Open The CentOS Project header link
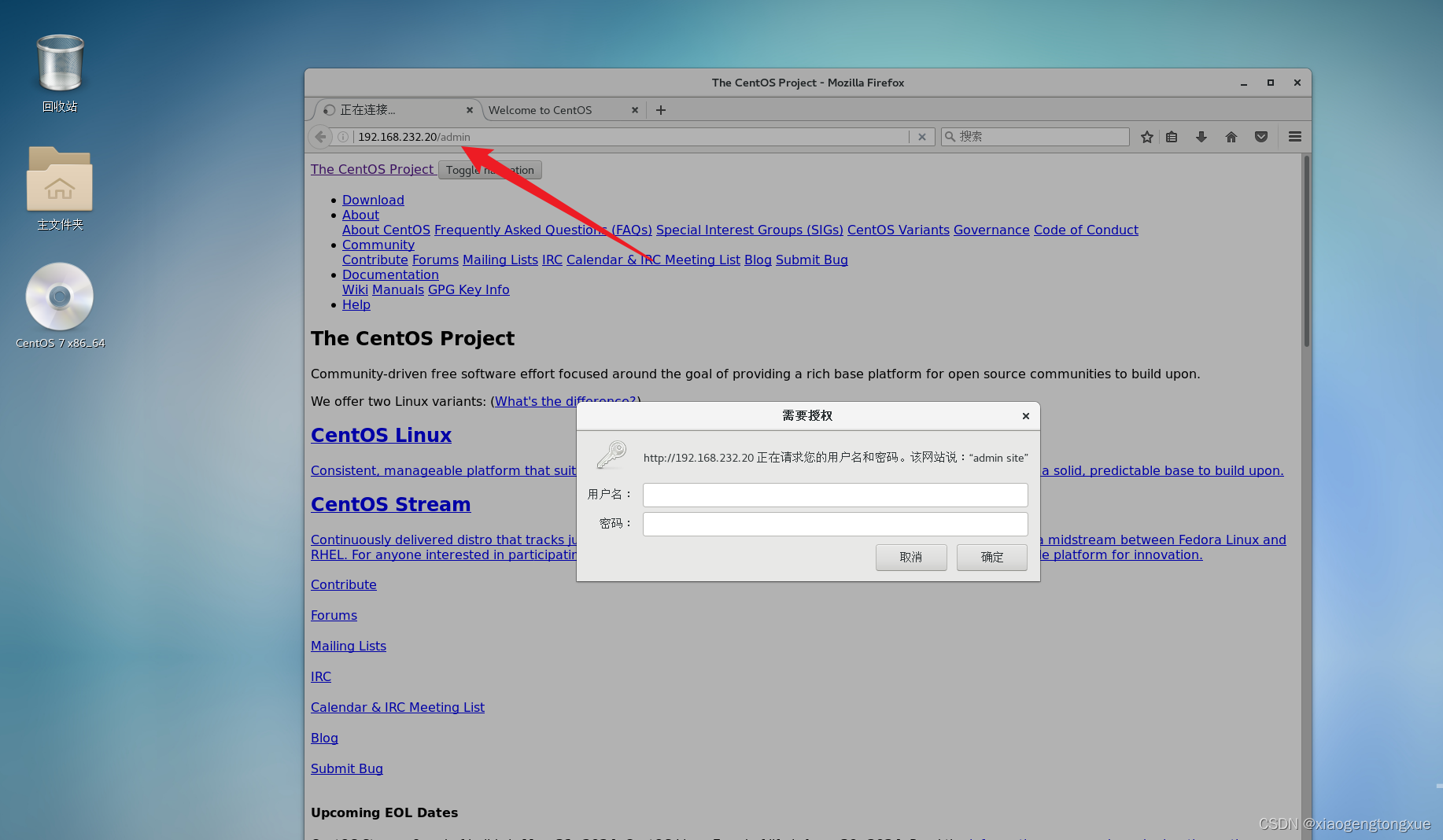Image resolution: width=1443 pixels, height=840 pixels. [x=372, y=169]
